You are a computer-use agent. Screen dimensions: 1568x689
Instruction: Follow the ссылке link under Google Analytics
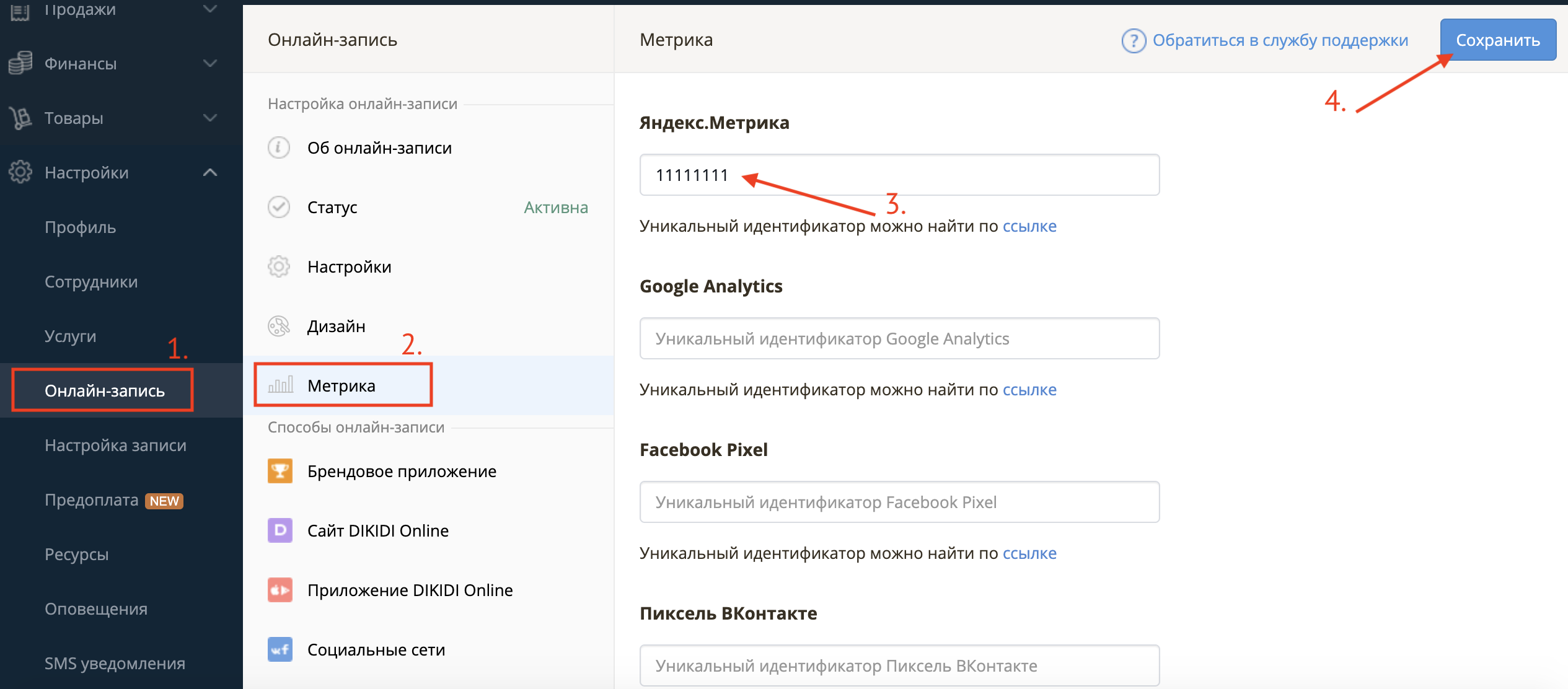tap(1029, 390)
